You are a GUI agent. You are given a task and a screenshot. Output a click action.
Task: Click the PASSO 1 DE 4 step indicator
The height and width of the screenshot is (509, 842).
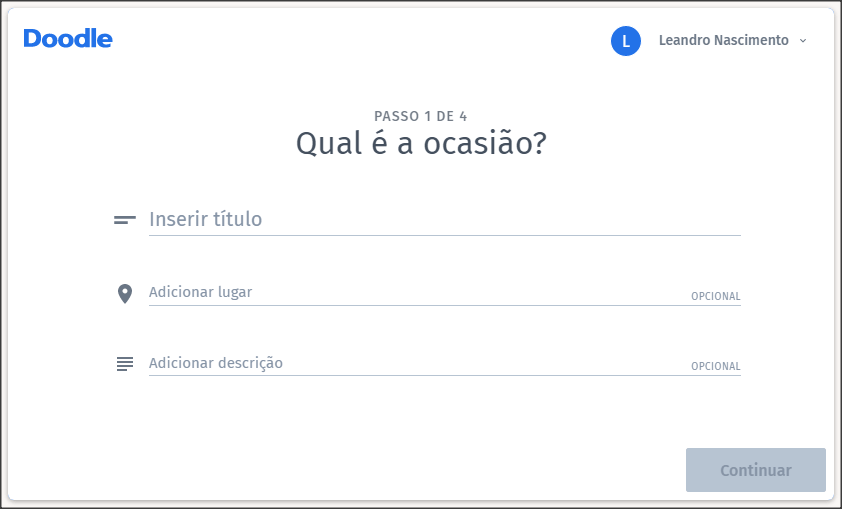420,116
